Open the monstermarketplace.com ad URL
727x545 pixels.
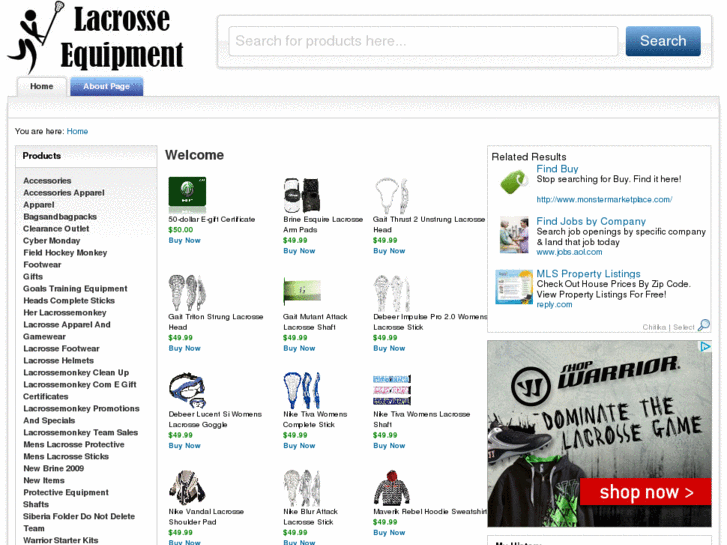point(604,199)
